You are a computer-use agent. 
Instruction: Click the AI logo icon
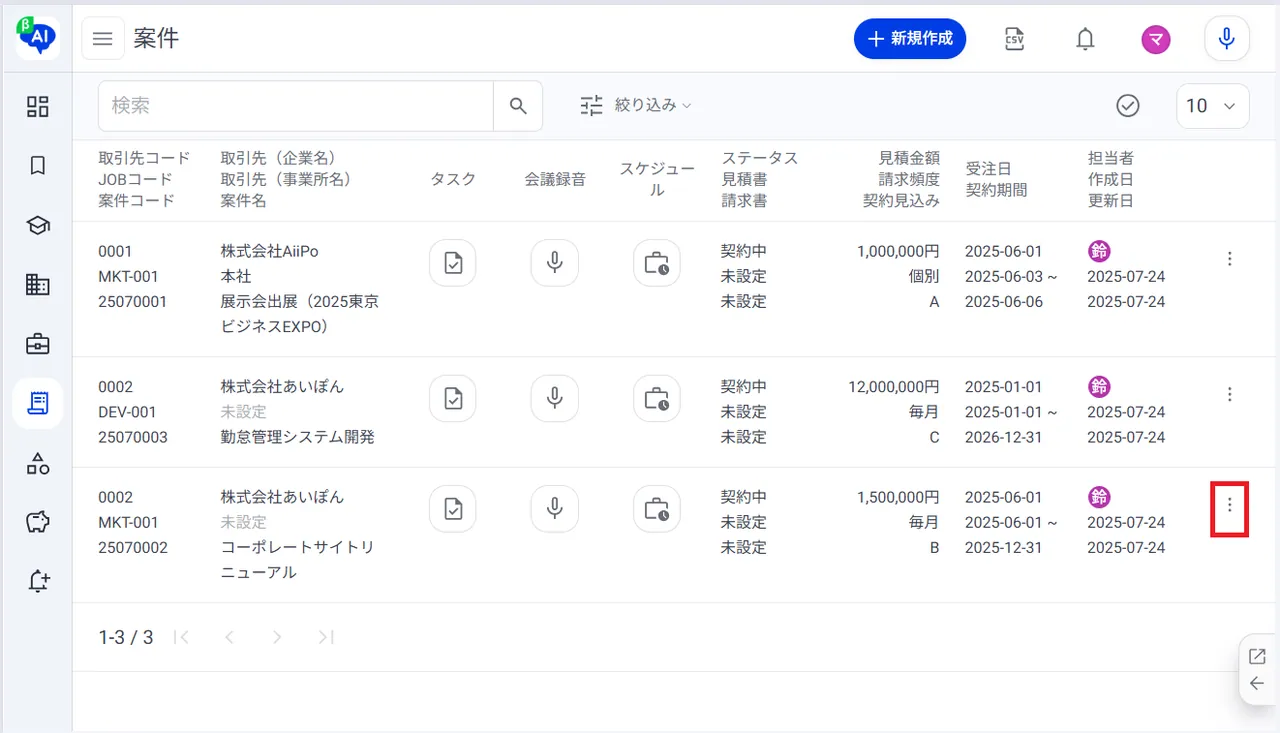tap(38, 37)
